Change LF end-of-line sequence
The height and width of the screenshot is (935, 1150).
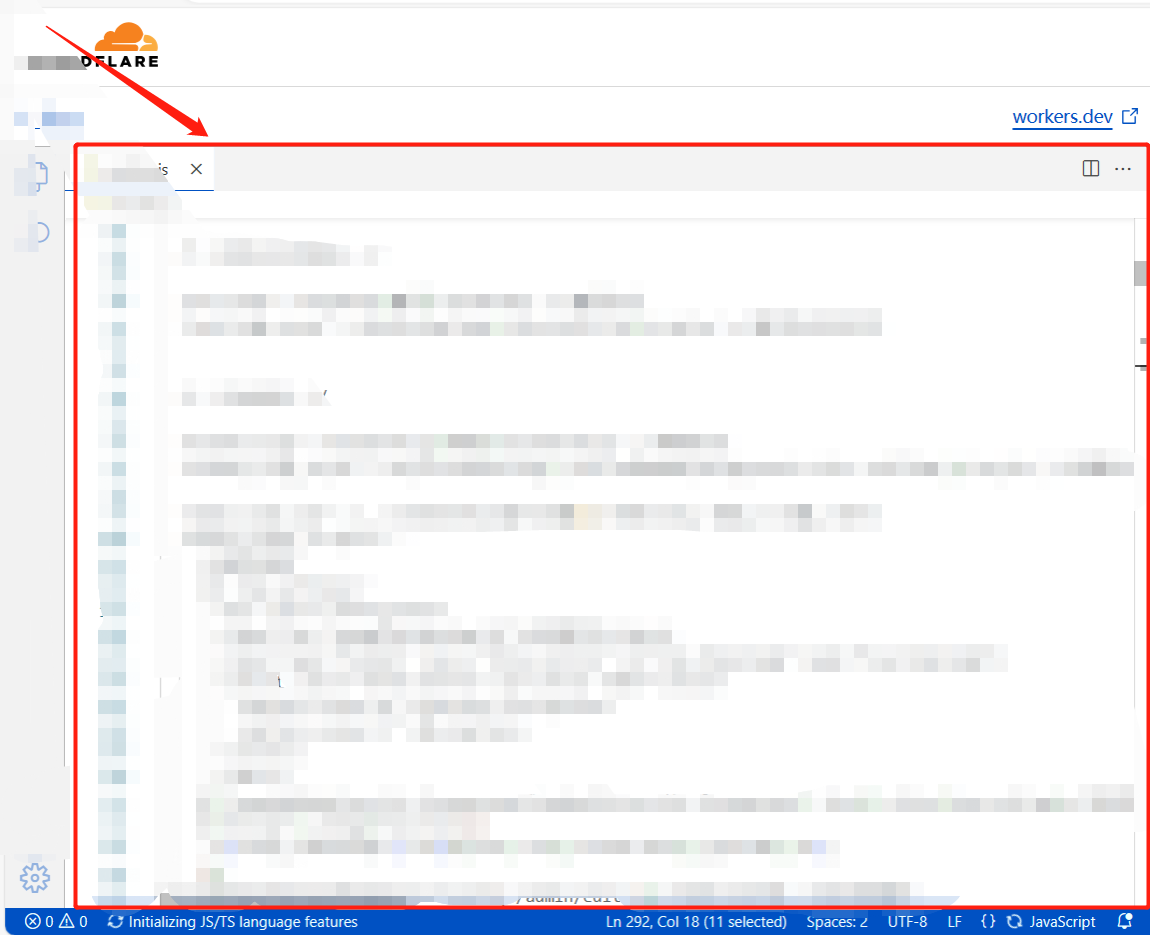pyautogui.click(x=955, y=922)
